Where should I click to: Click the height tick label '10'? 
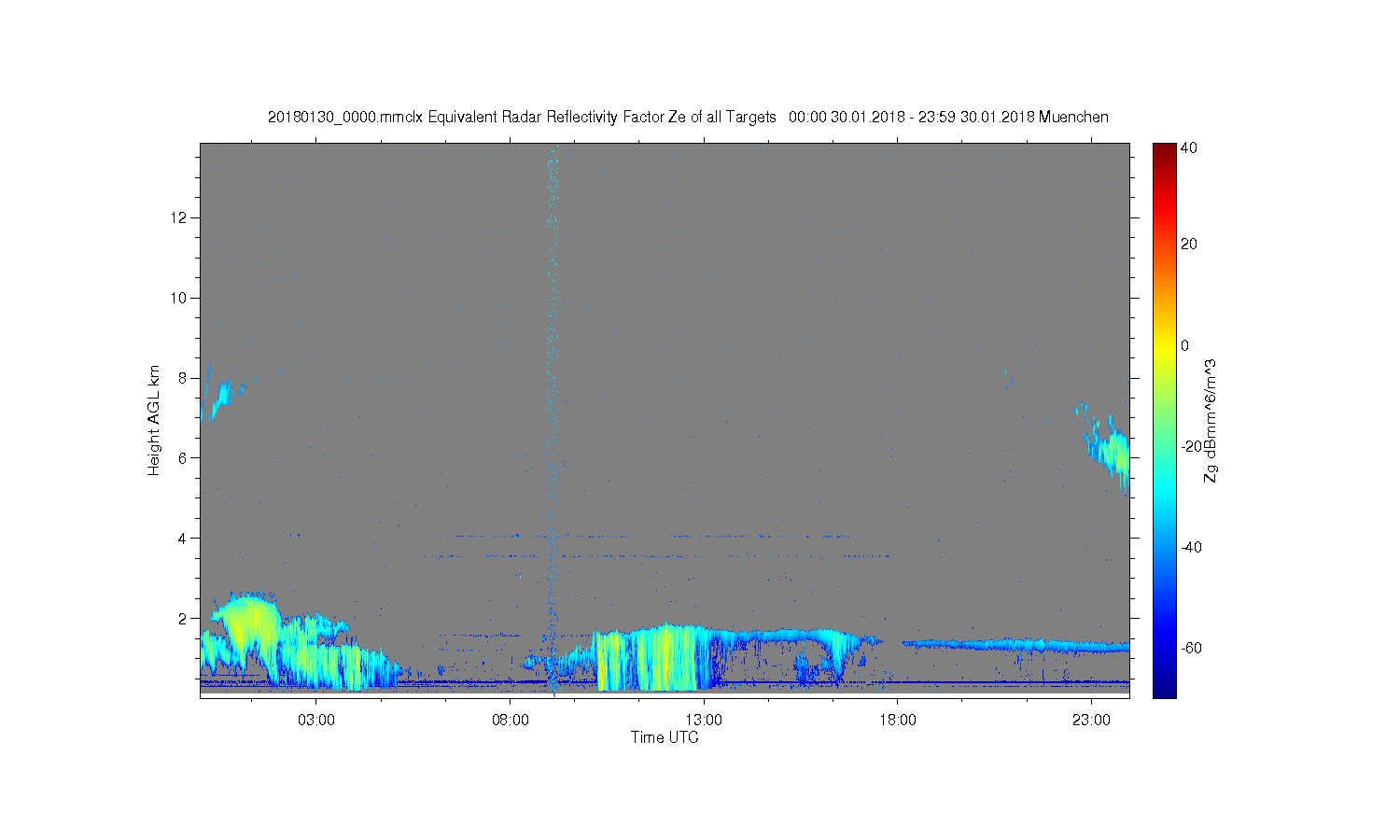(180, 298)
